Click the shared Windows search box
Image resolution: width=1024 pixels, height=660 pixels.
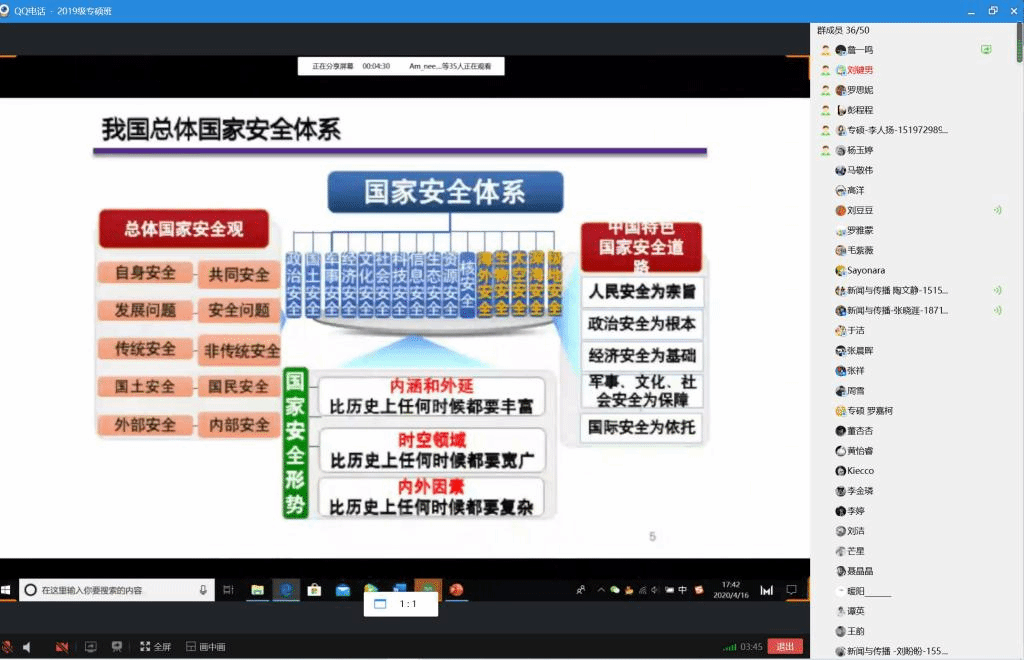pyautogui.click(x=117, y=590)
